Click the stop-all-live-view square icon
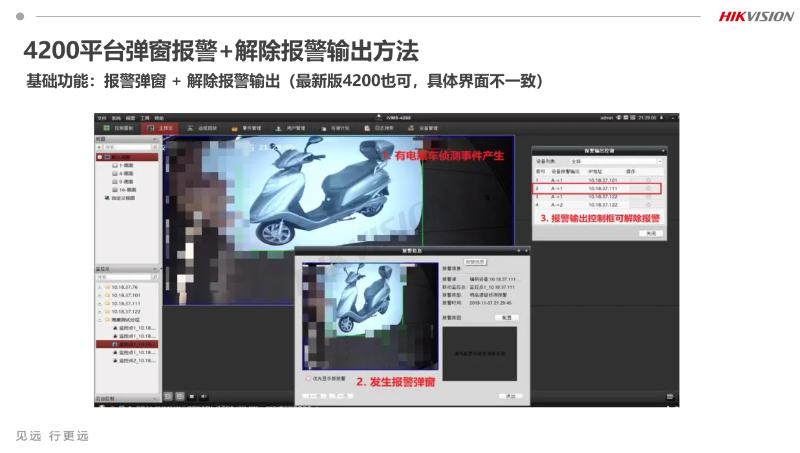Viewport: 800px width, 453px height. click(x=192, y=396)
